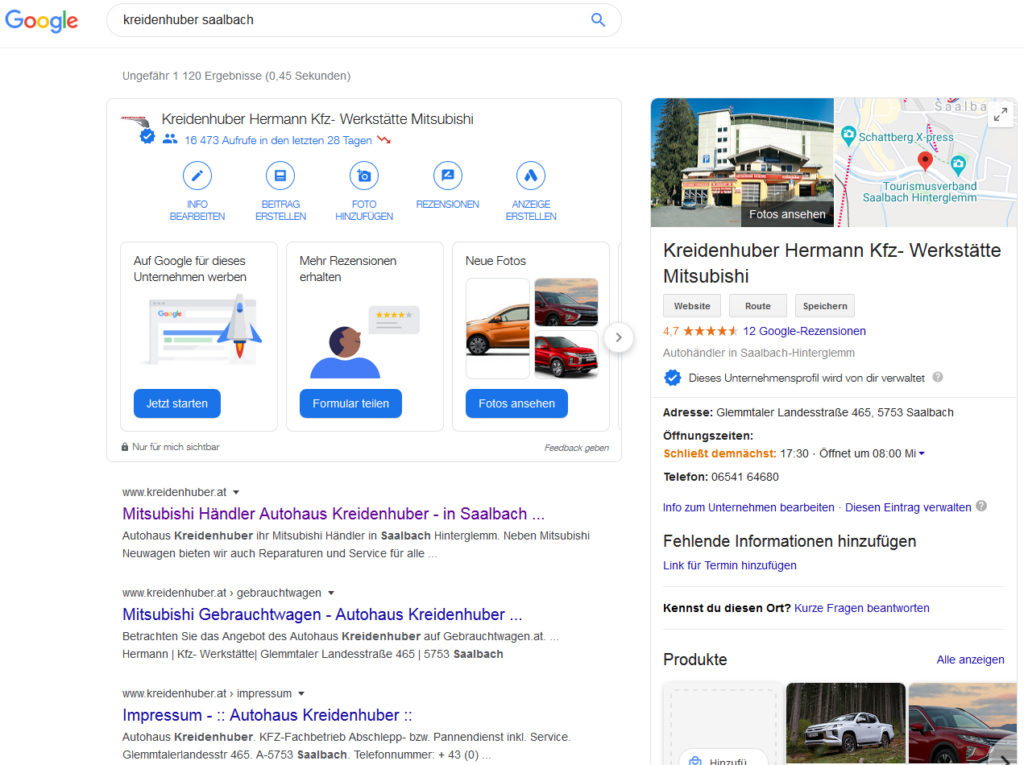Click the red downward trend arrow
The width and height of the screenshot is (1024, 765).
(x=383, y=140)
